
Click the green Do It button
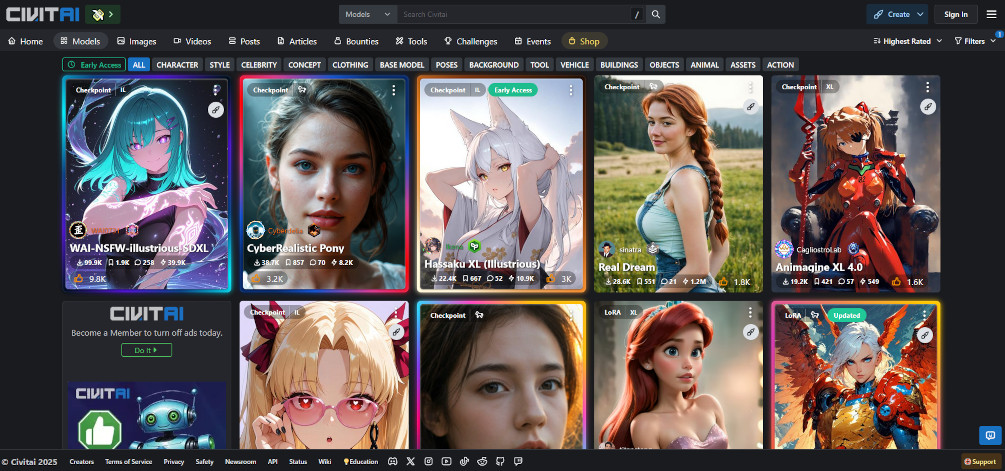(147, 350)
